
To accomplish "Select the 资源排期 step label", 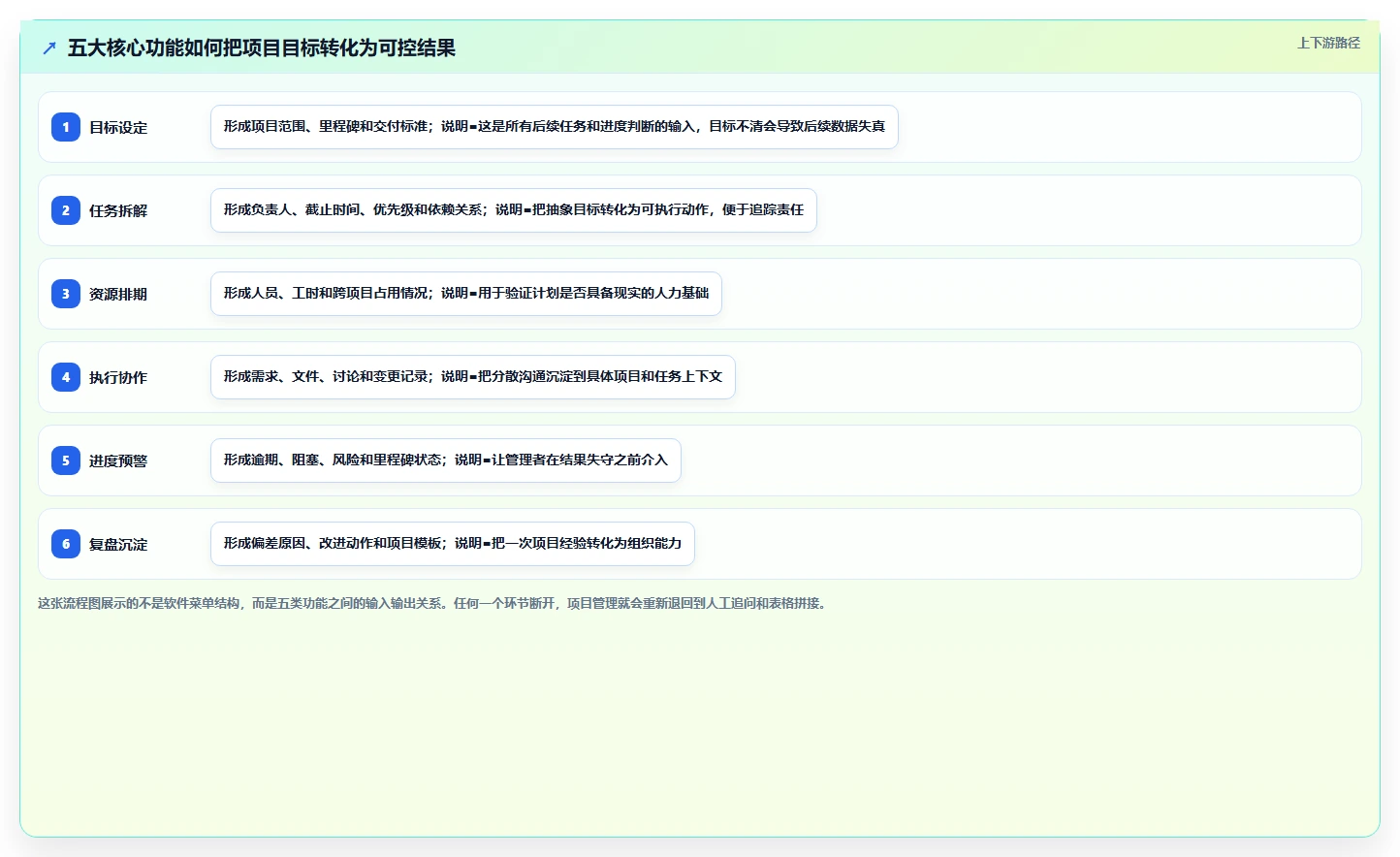I will [x=118, y=295].
